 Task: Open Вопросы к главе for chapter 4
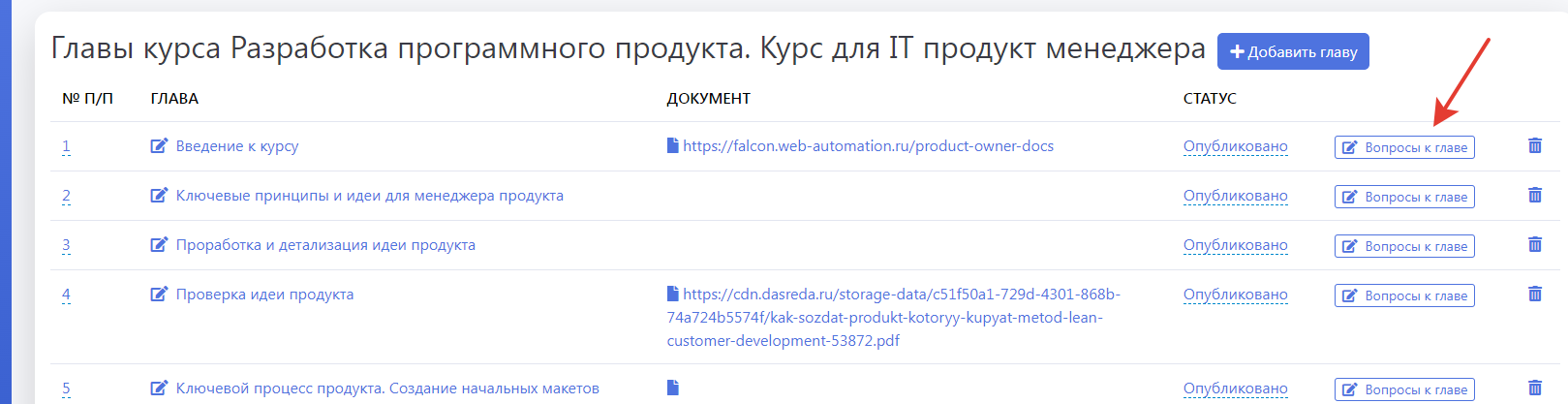[1404, 295]
